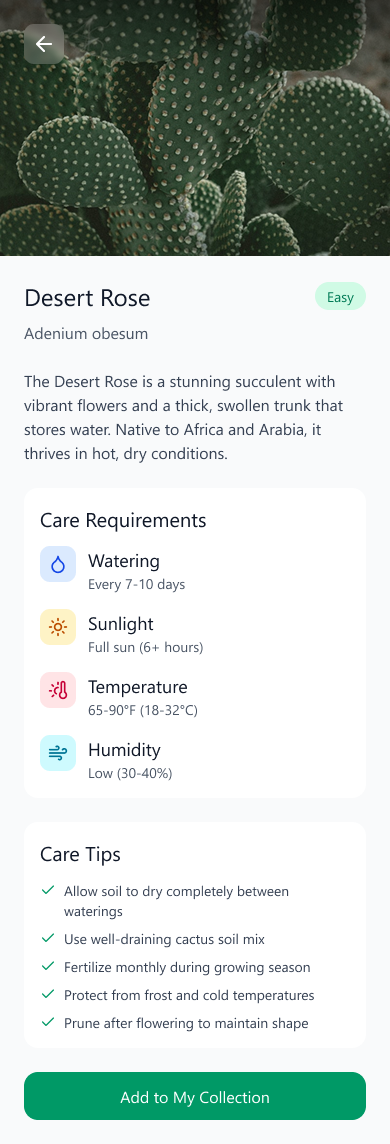Go back using the arrow icon
The width and height of the screenshot is (390, 1144).
44,44
